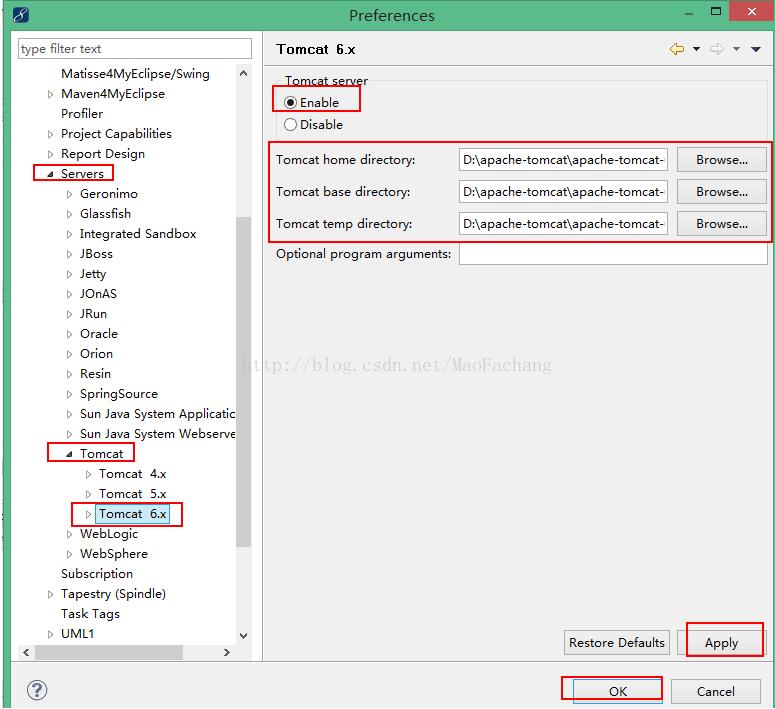Expand the Maven4MyEclipse tree node
Viewport: 775px width, 709px height.
[51, 94]
